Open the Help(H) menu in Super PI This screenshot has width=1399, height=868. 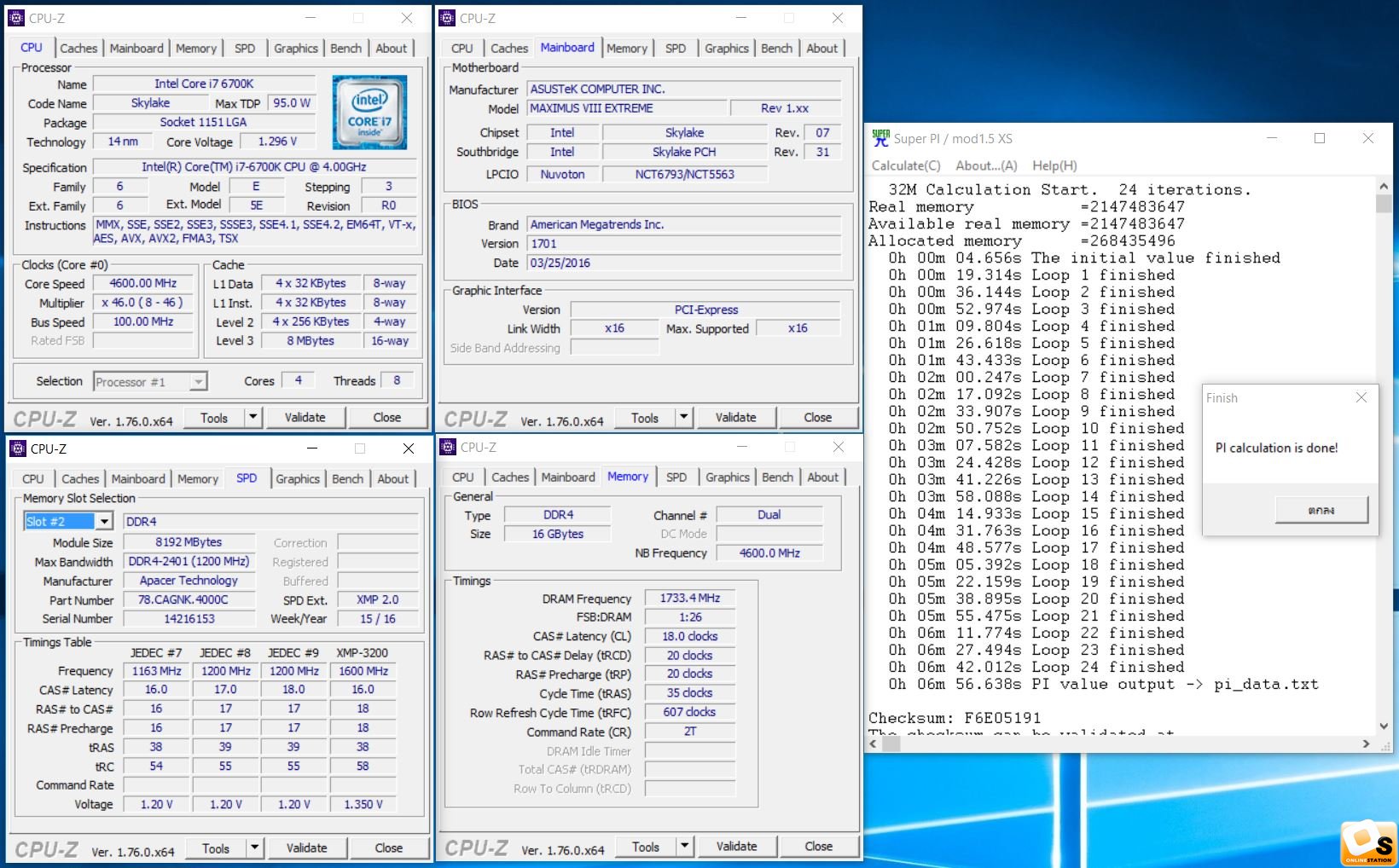tap(1054, 165)
